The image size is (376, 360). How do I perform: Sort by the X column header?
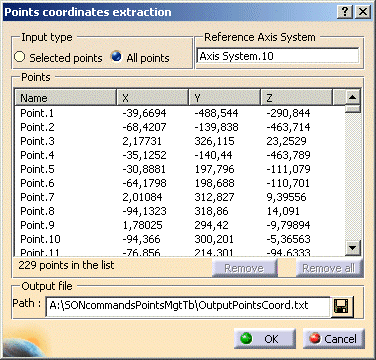pos(153,98)
